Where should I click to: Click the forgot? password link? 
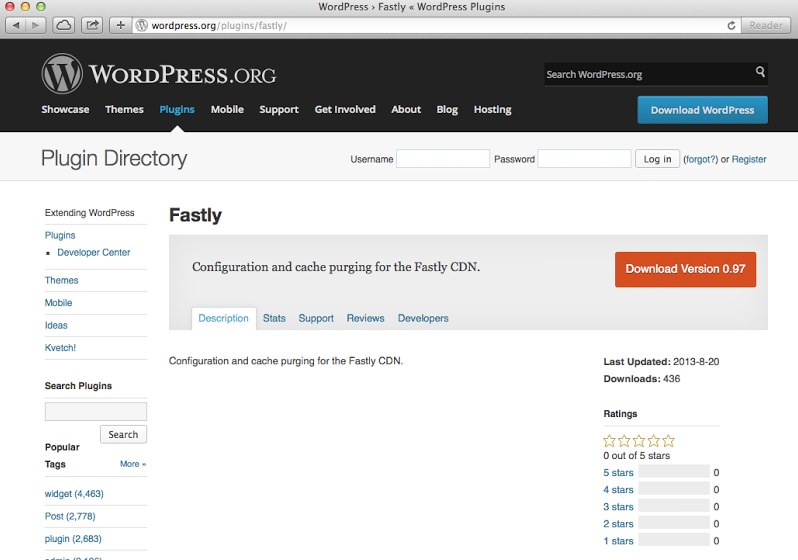(x=700, y=159)
